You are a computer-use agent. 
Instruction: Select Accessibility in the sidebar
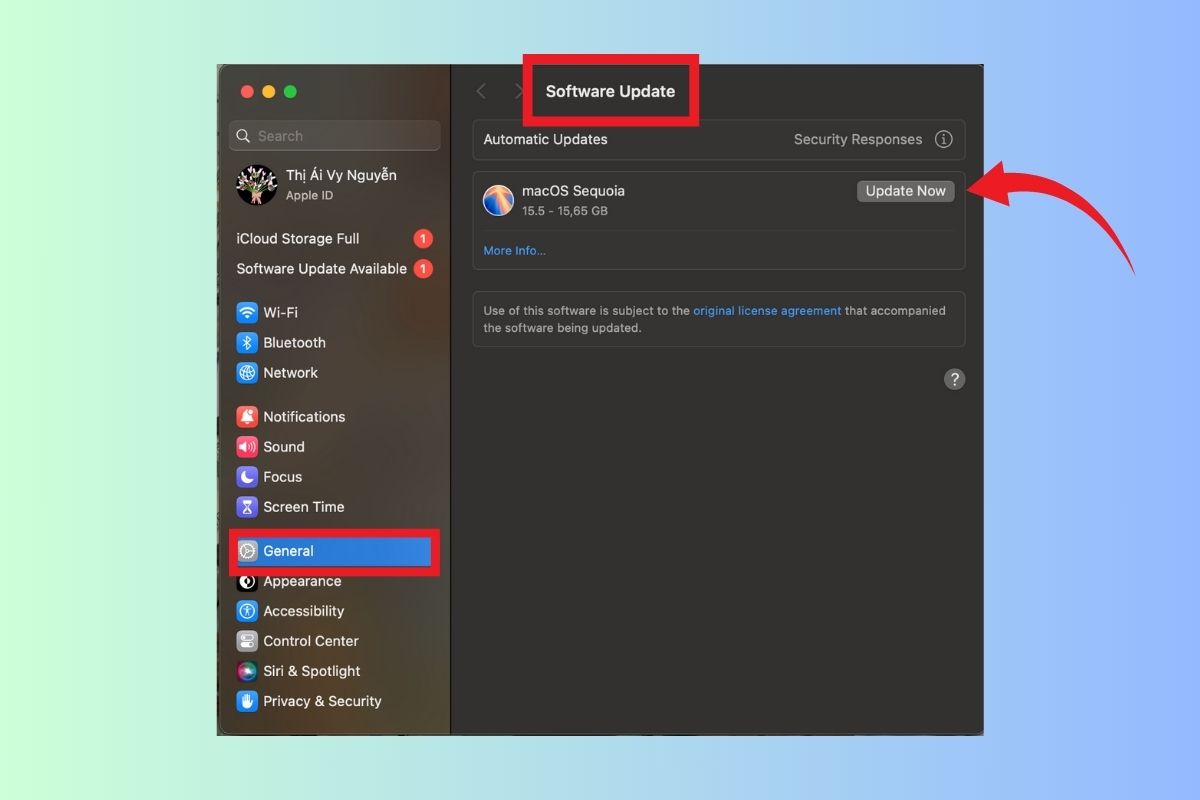pyautogui.click(x=335, y=611)
